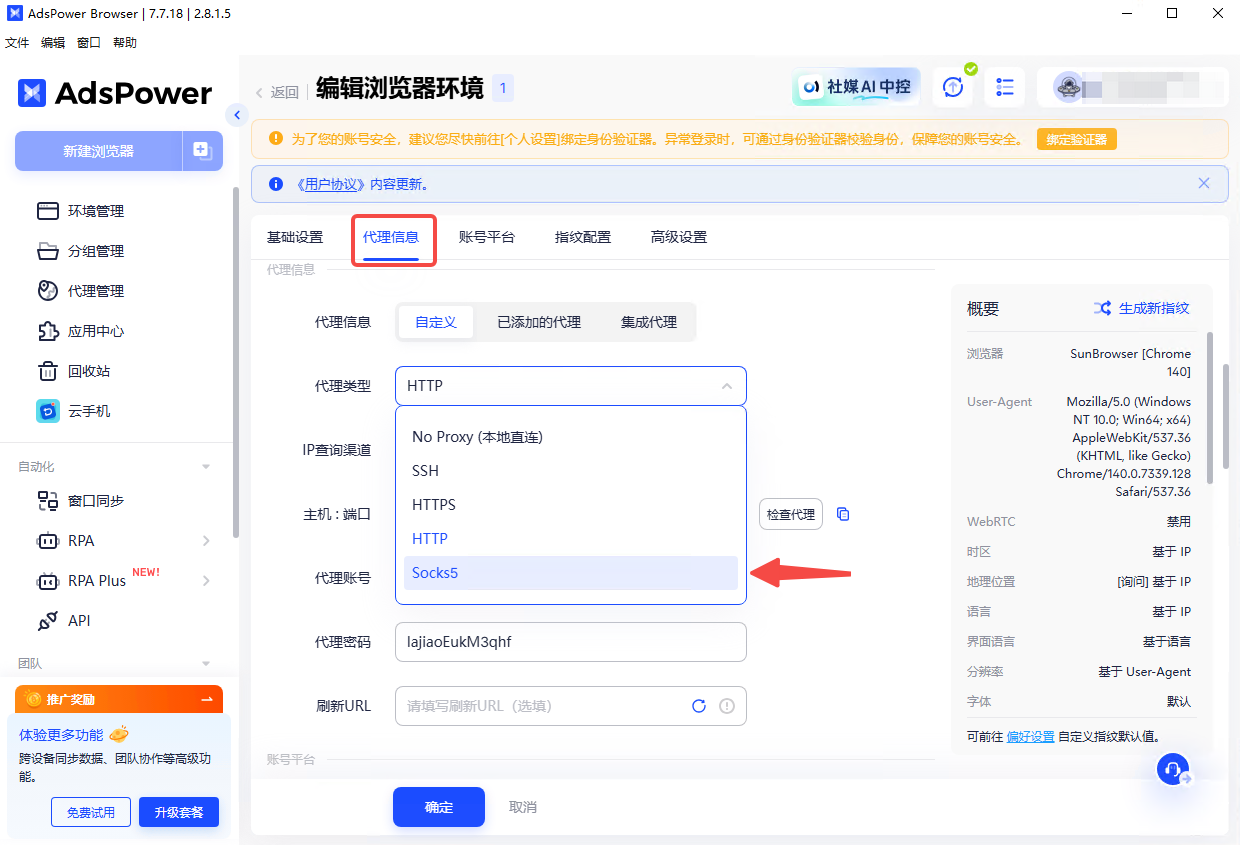Switch to the 指纹配置 tab

583,237
